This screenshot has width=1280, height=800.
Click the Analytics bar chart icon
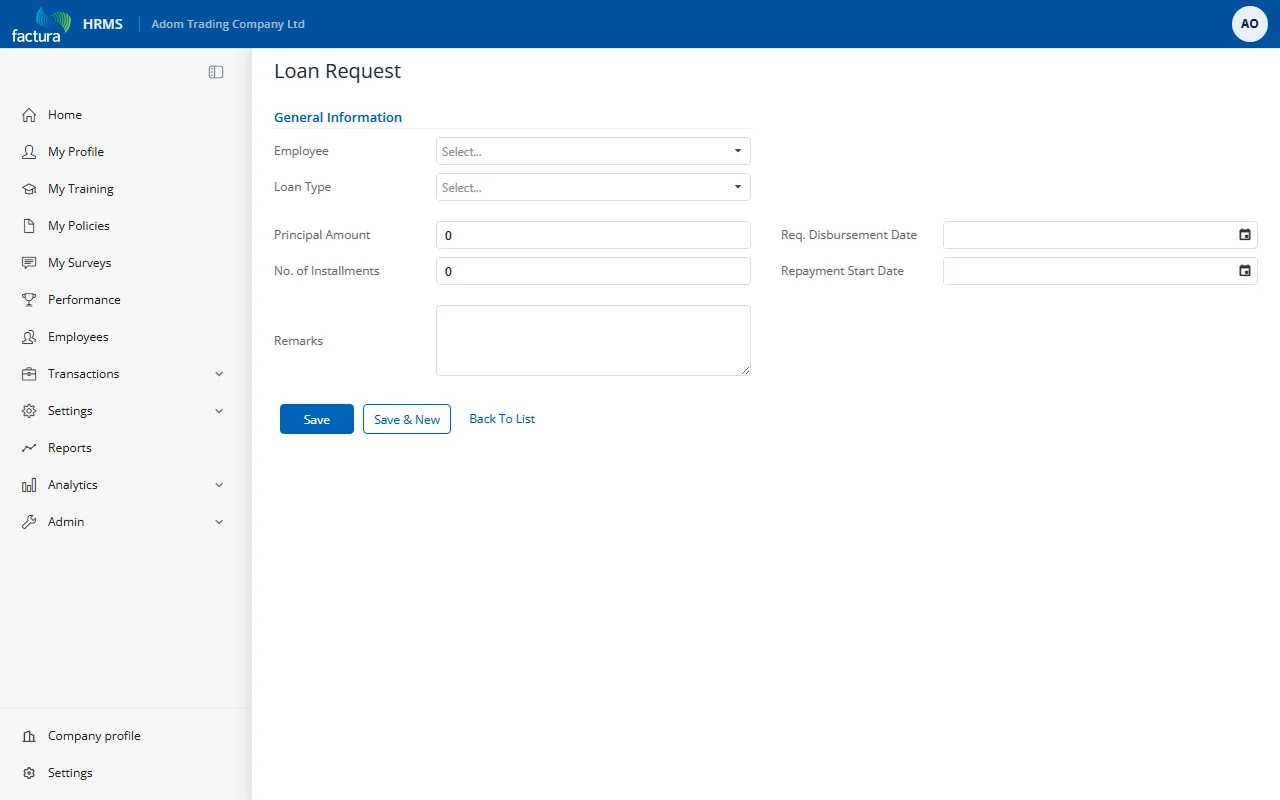pyautogui.click(x=29, y=485)
